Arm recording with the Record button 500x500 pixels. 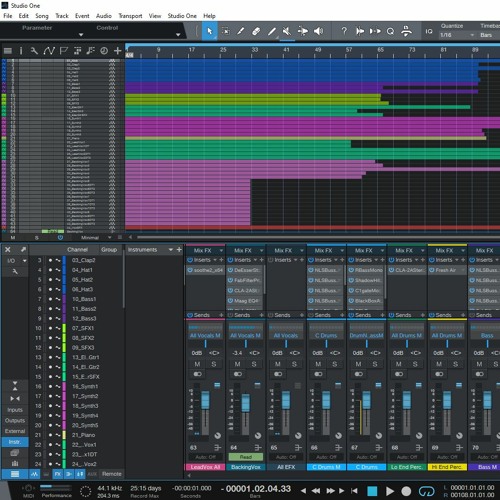point(406,491)
